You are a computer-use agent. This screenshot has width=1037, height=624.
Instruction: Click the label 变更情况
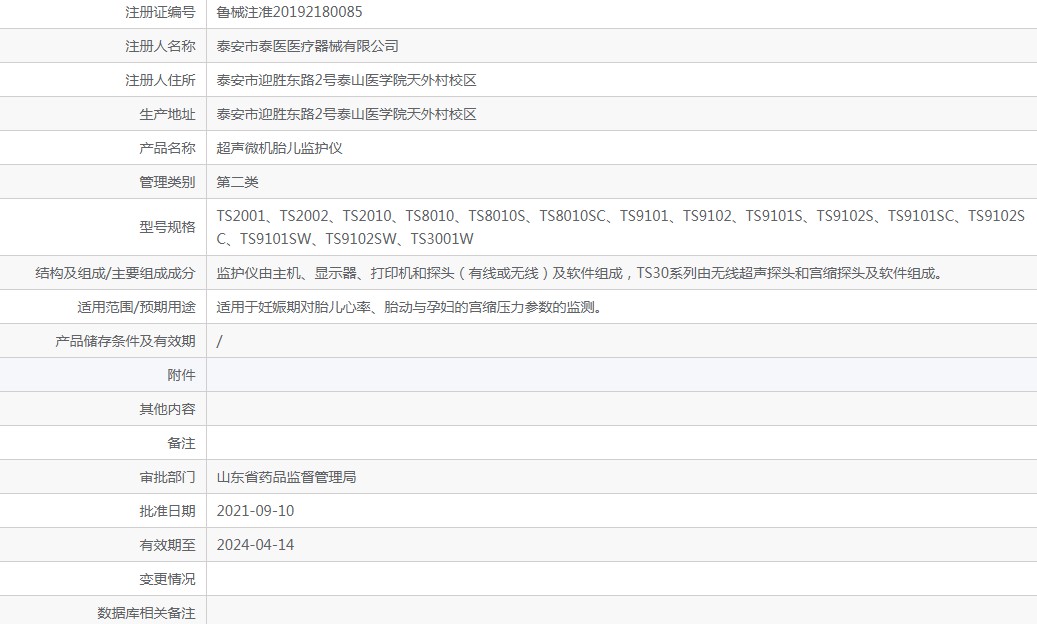pyautogui.click(x=167, y=579)
